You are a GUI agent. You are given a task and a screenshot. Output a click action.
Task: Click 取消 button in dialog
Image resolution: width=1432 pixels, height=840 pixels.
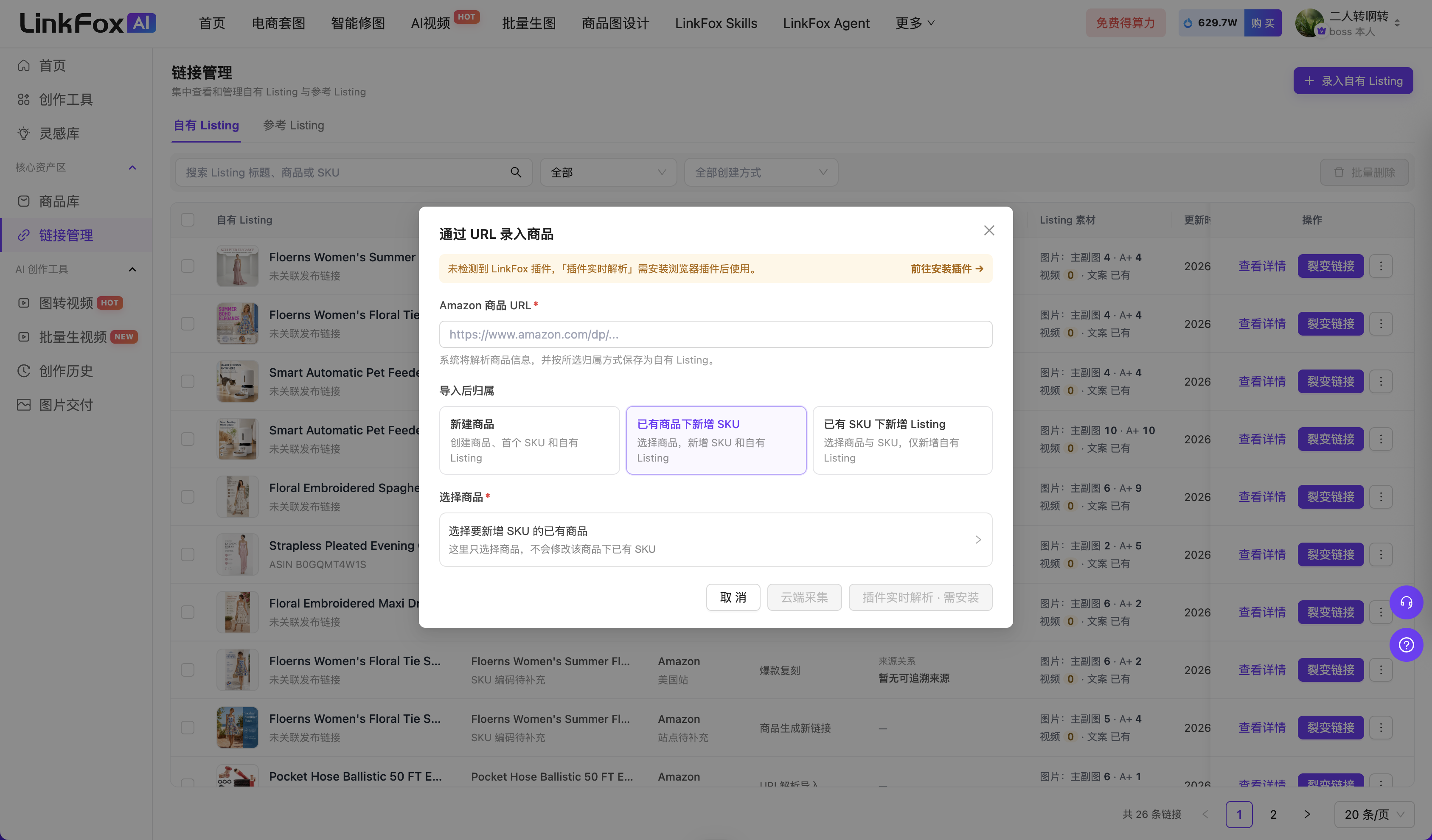pyautogui.click(x=733, y=597)
